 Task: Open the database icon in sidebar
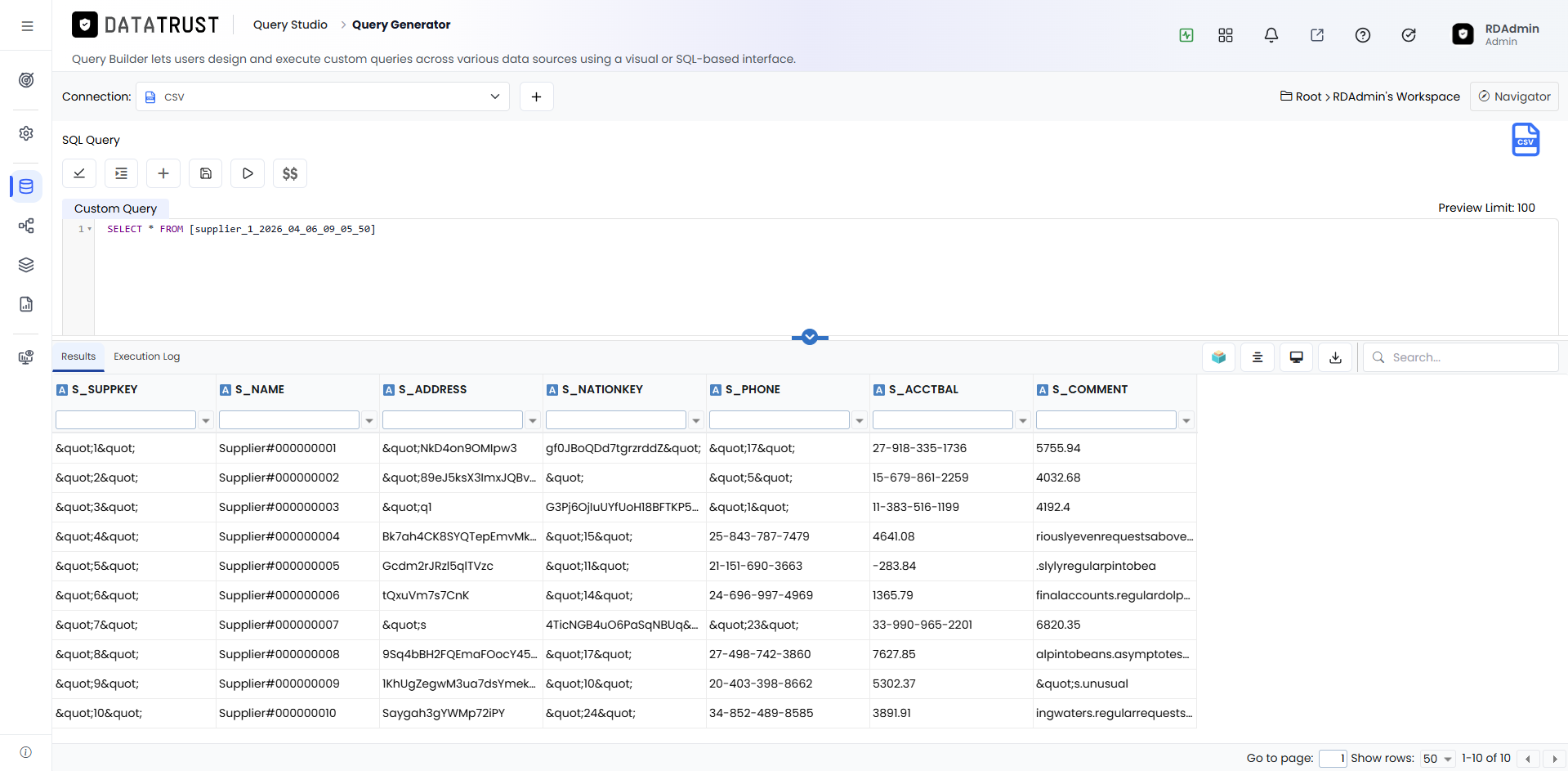tap(26, 186)
